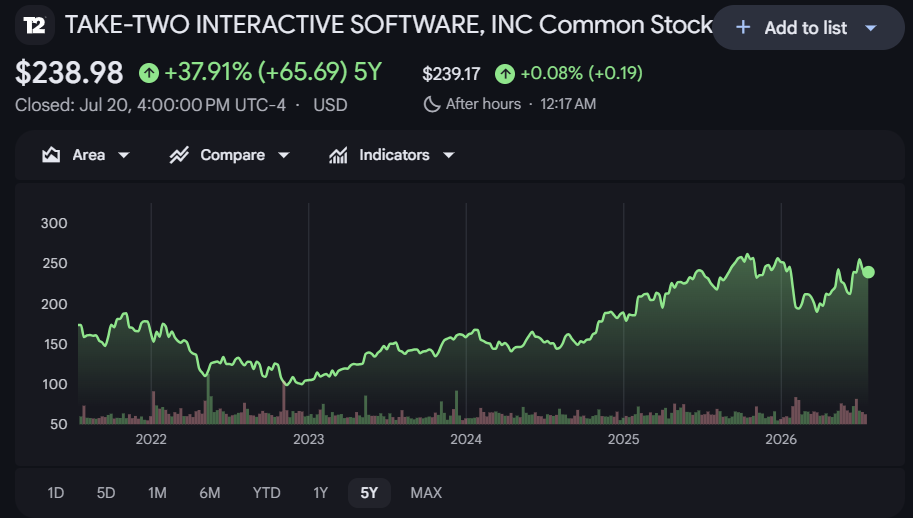Click the After hours moon icon
The image size is (913, 518).
point(431,104)
